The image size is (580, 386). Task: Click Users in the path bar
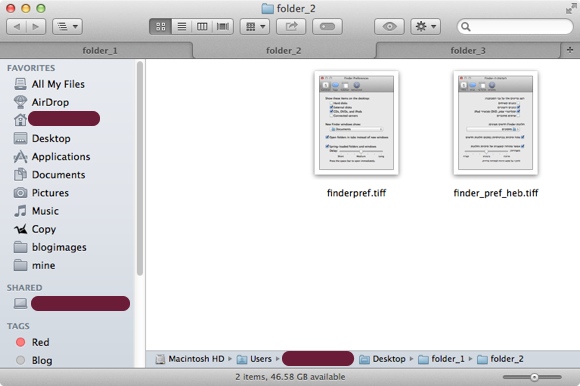click(x=254, y=359)
